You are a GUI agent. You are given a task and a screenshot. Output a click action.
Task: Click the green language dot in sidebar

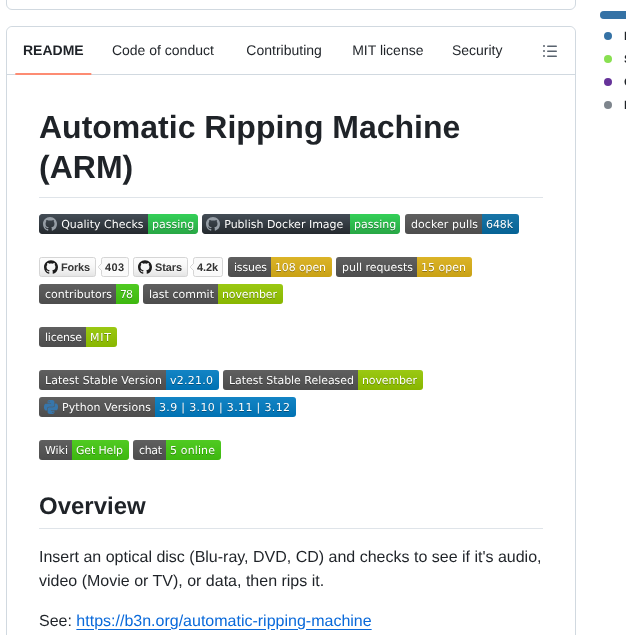coord(608,59)
